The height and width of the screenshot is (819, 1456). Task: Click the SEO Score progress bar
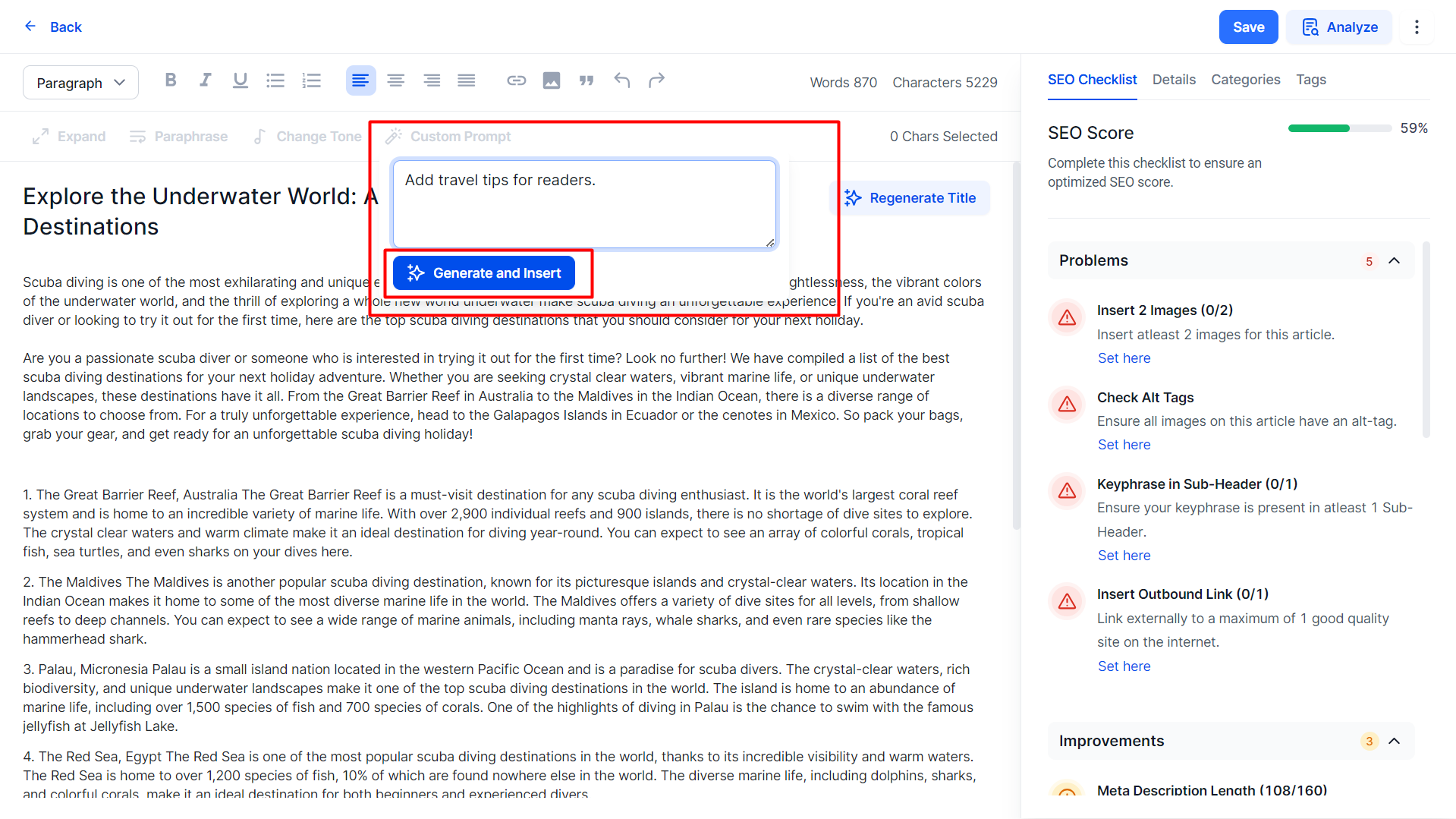point(1339,128)
